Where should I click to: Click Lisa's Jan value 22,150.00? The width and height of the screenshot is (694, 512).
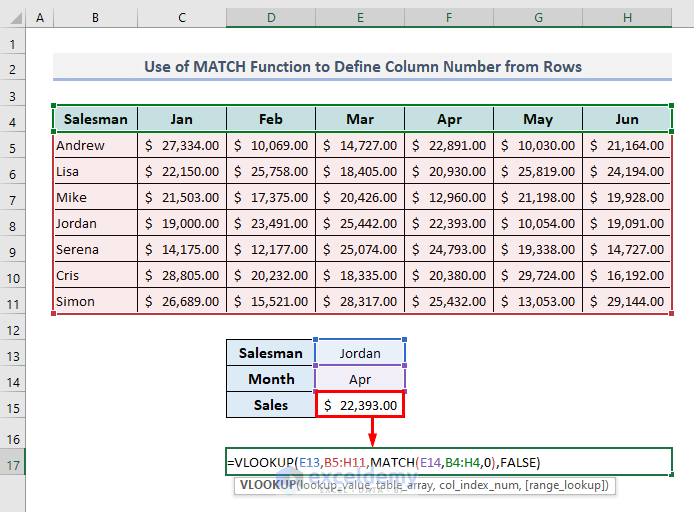[182, 171]
